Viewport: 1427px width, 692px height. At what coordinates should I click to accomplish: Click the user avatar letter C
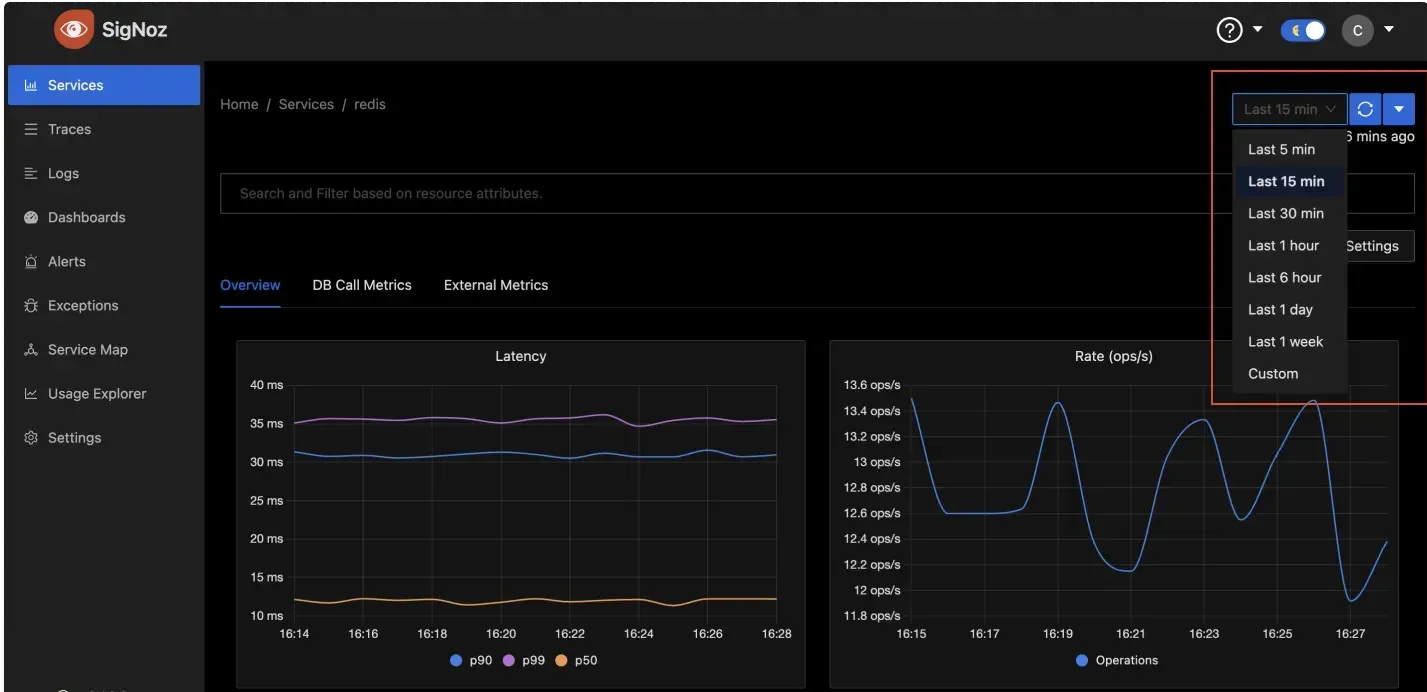(1357, 30)
